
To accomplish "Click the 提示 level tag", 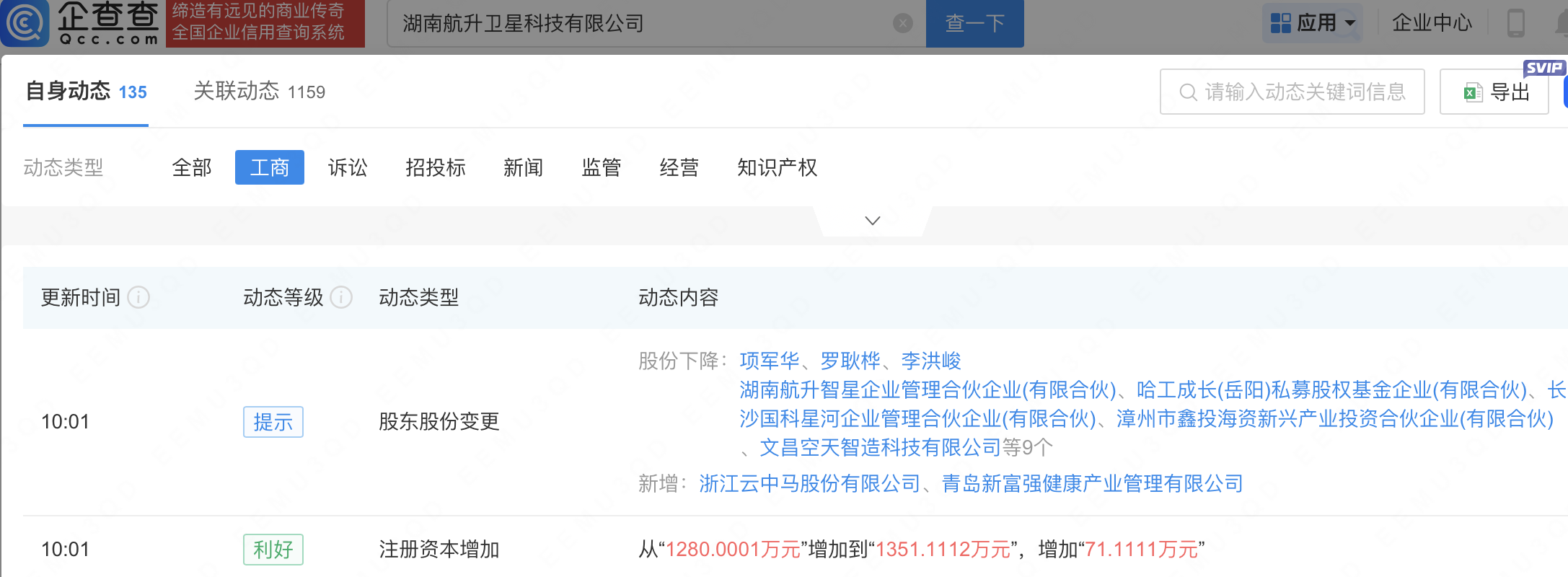I will [273, 422].
